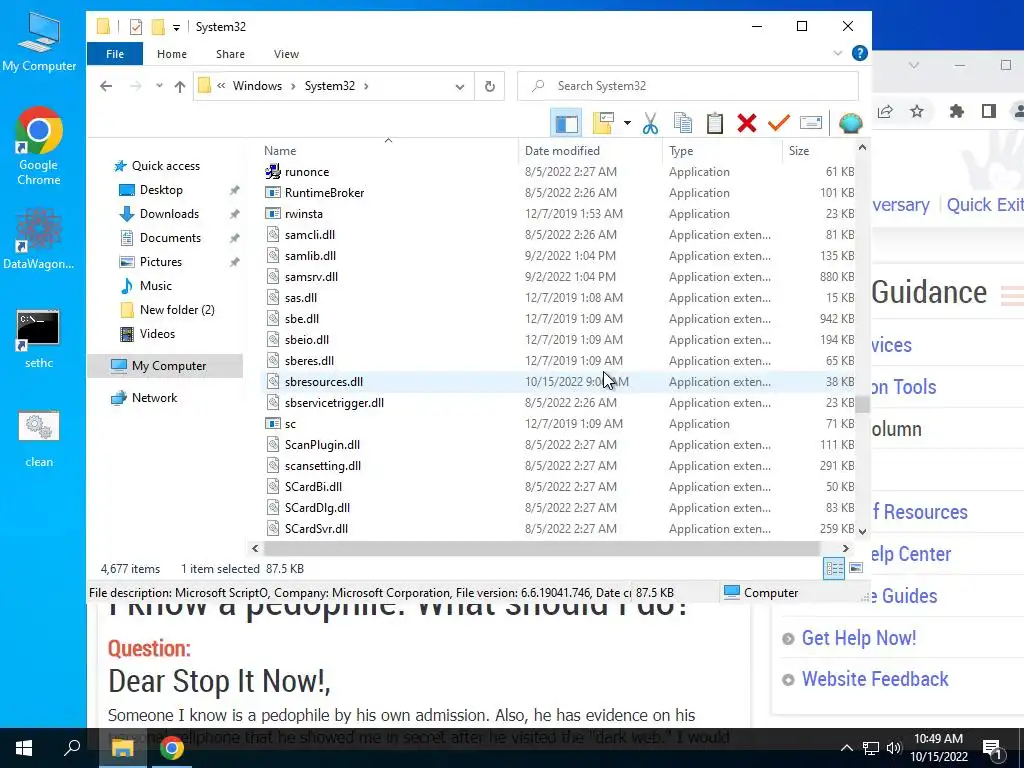Select Desktop in navigation pane
Viewport: 1024px width, 768px height.
pyautogui.click(x=161, y=190)
